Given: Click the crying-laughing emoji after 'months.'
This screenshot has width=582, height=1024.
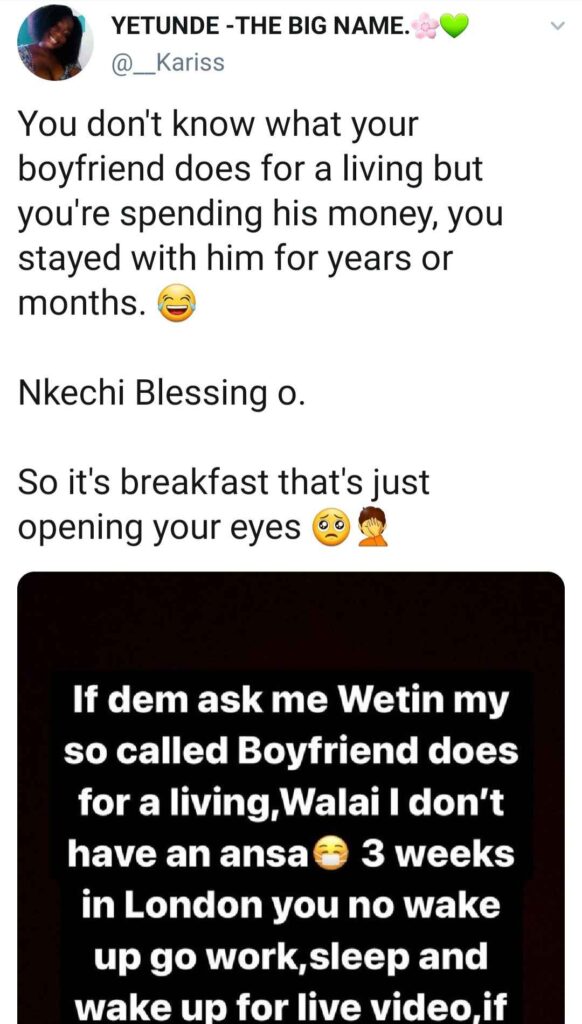Looking at the screenshot, I should point(176,306).
